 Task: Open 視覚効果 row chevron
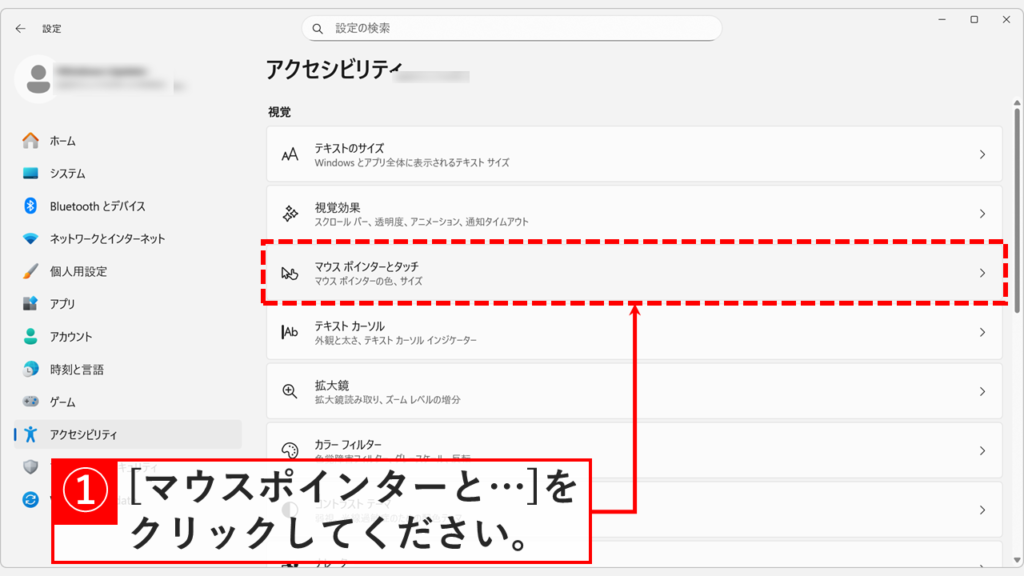(982, 214)
